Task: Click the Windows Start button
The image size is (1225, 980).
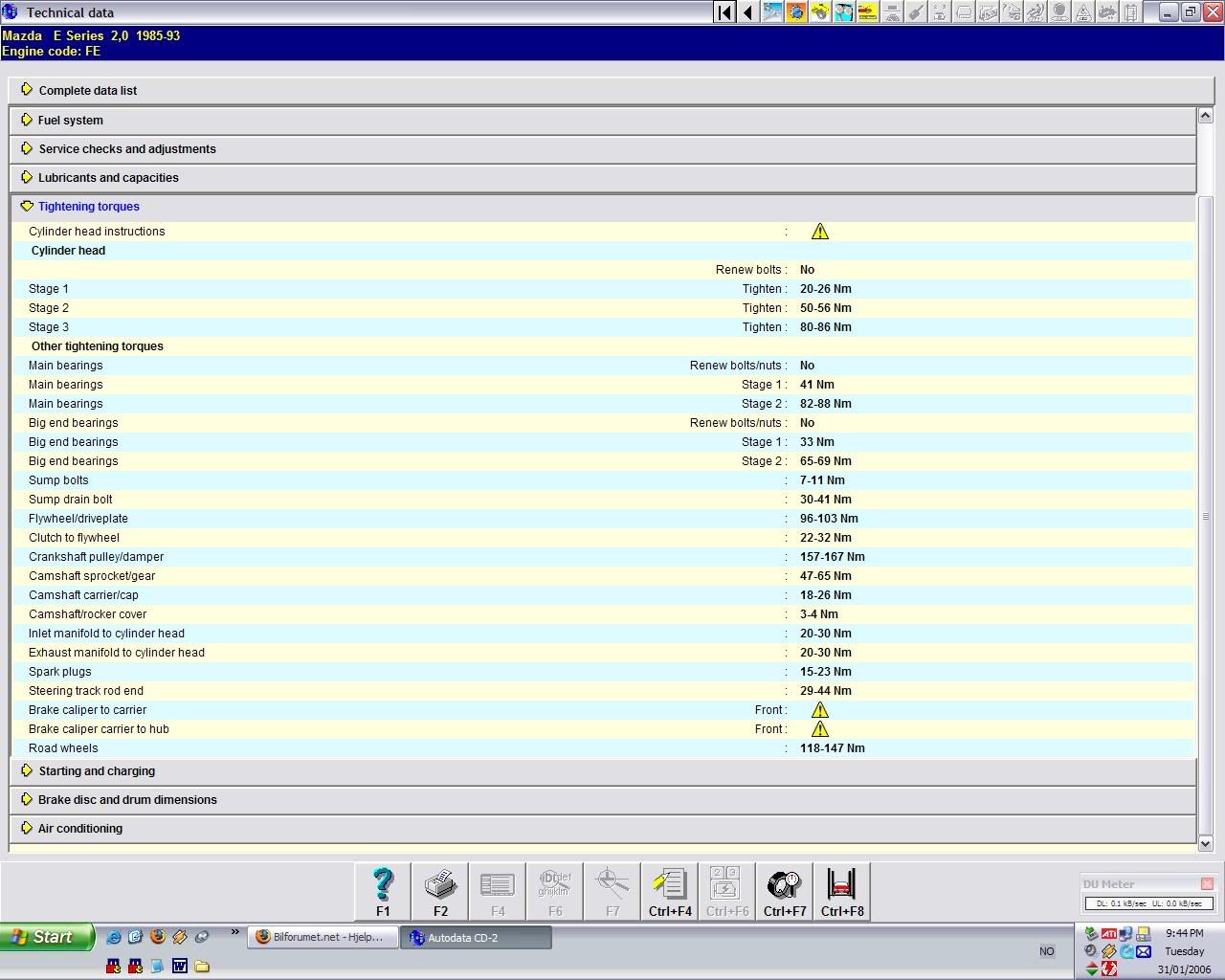Action: [x=46, y=937]
